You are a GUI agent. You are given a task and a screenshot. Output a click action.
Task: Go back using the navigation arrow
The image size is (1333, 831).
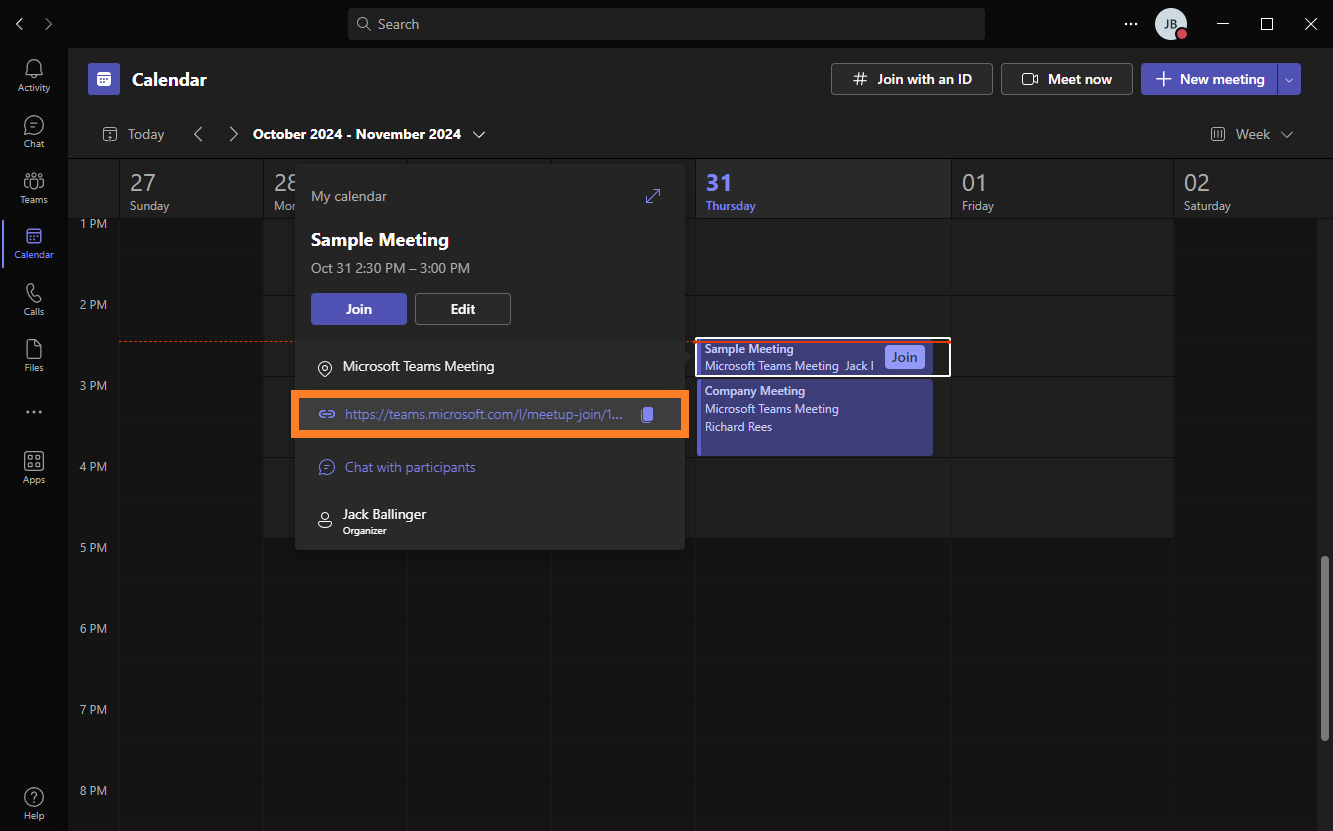[x=18, y=23]
